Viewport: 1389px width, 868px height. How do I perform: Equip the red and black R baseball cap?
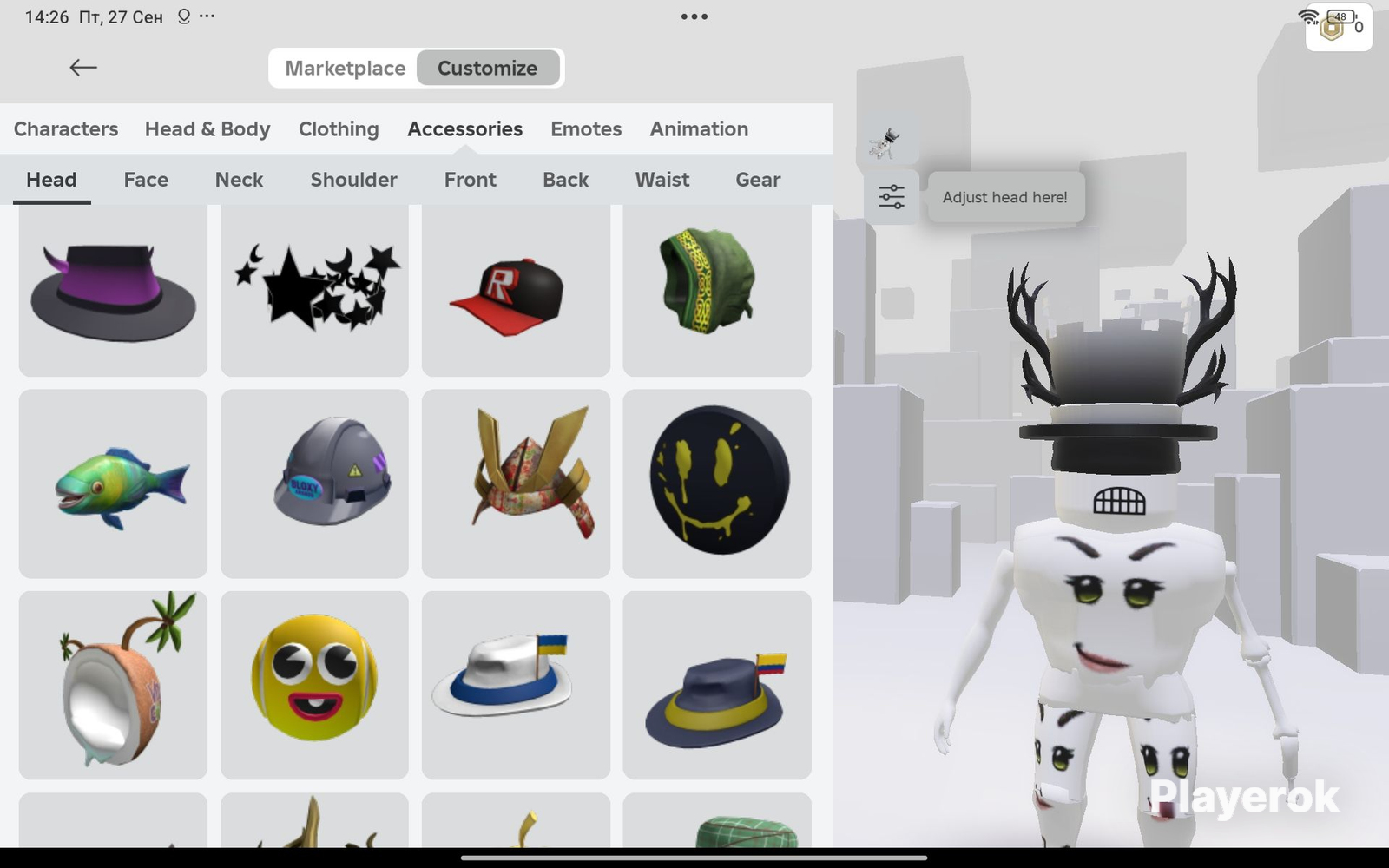point(516,291)
